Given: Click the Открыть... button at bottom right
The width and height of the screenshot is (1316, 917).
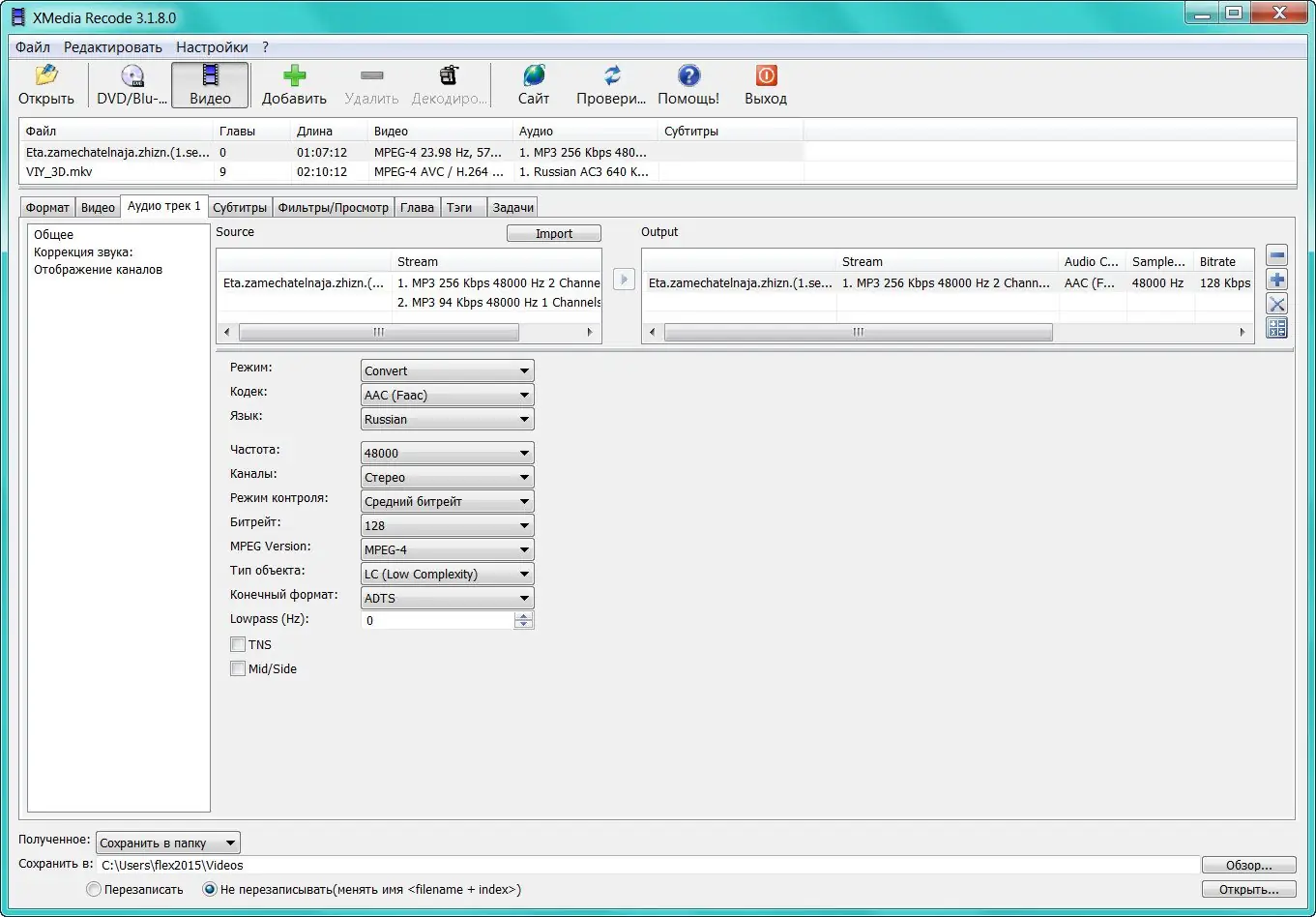Looking at the screenshot, I should click(1248, 890).
